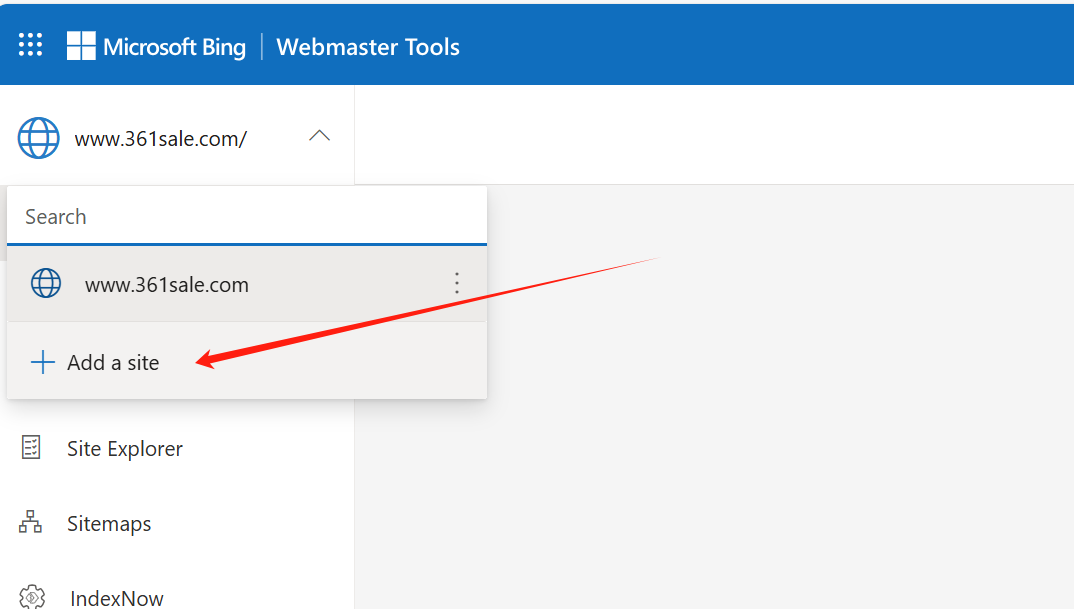Viewport: 1074px width, 609px height.
Task: Open the three-dot options for www.361sale.com
Action: point(457,284)
